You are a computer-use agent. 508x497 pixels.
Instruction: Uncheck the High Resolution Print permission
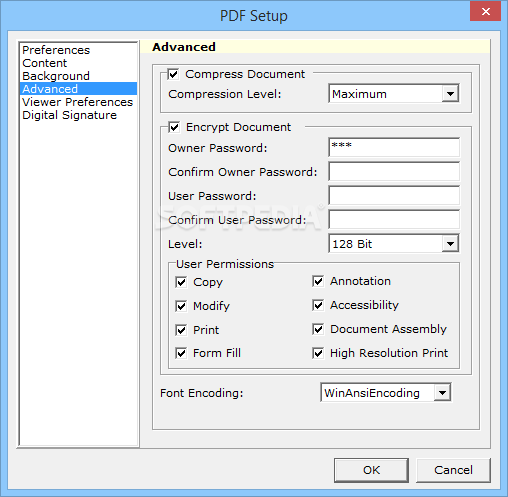pyautogui.click(x=318, y=353)
